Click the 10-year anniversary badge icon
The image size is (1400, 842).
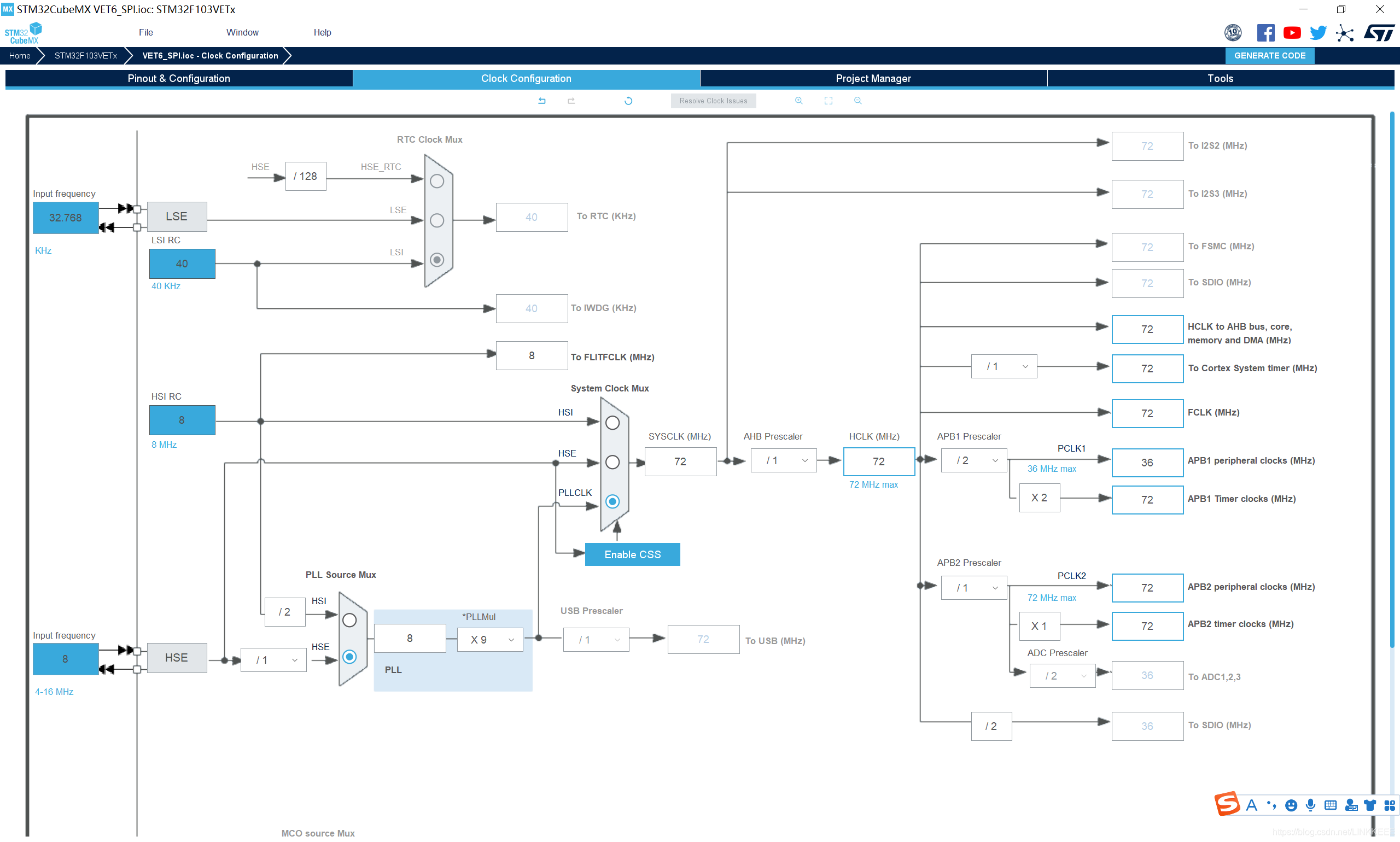click(1233, 33)
